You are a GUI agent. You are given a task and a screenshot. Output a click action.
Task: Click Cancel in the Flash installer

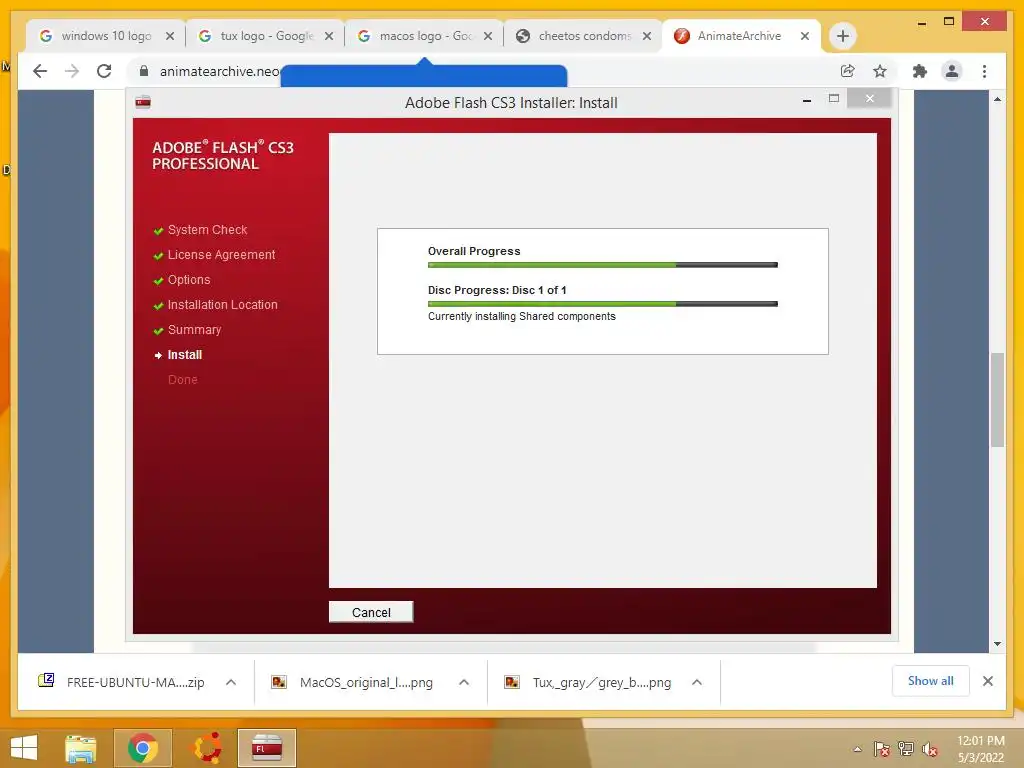371,612
